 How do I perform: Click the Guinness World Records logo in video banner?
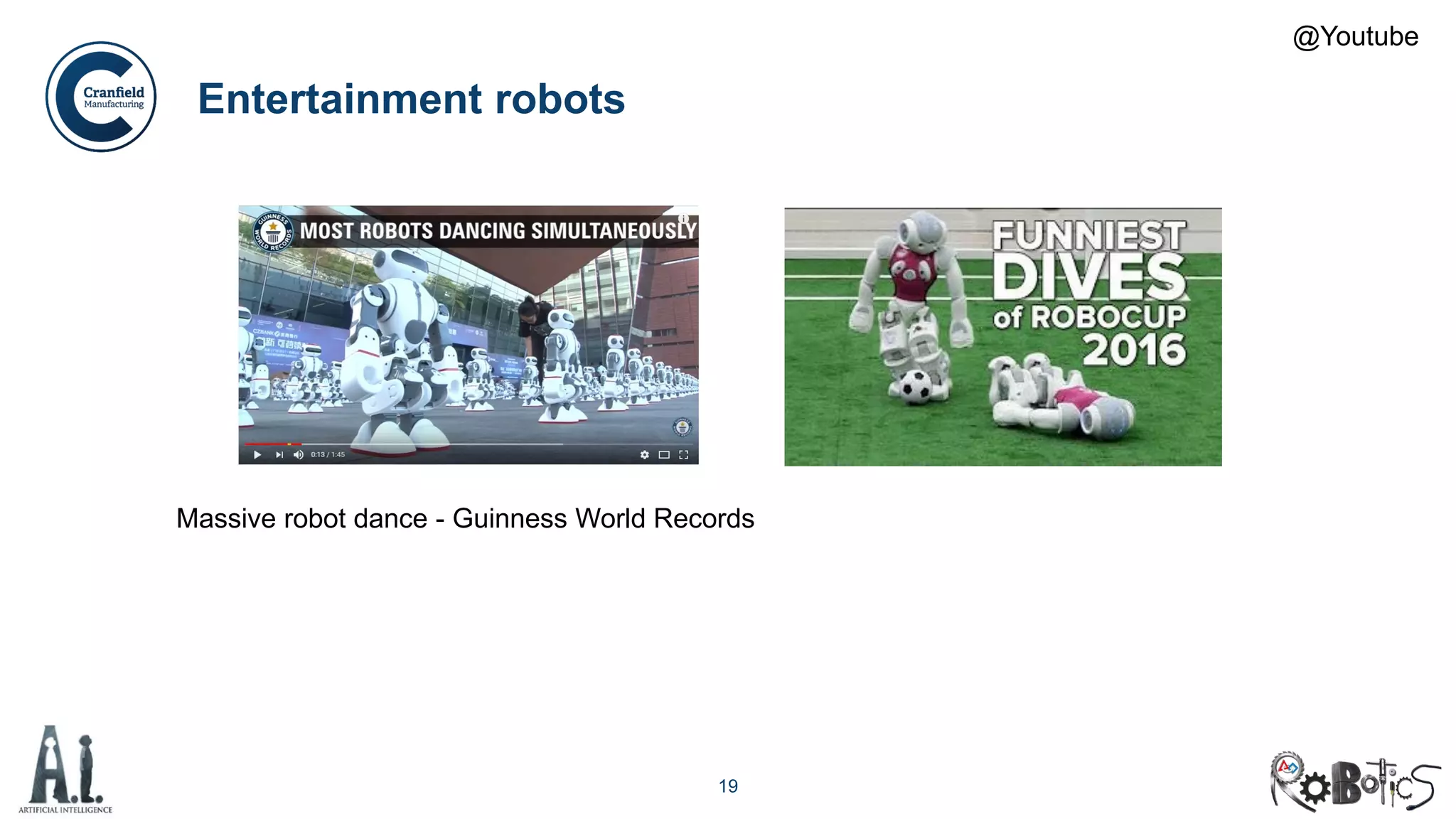point(274,232)
